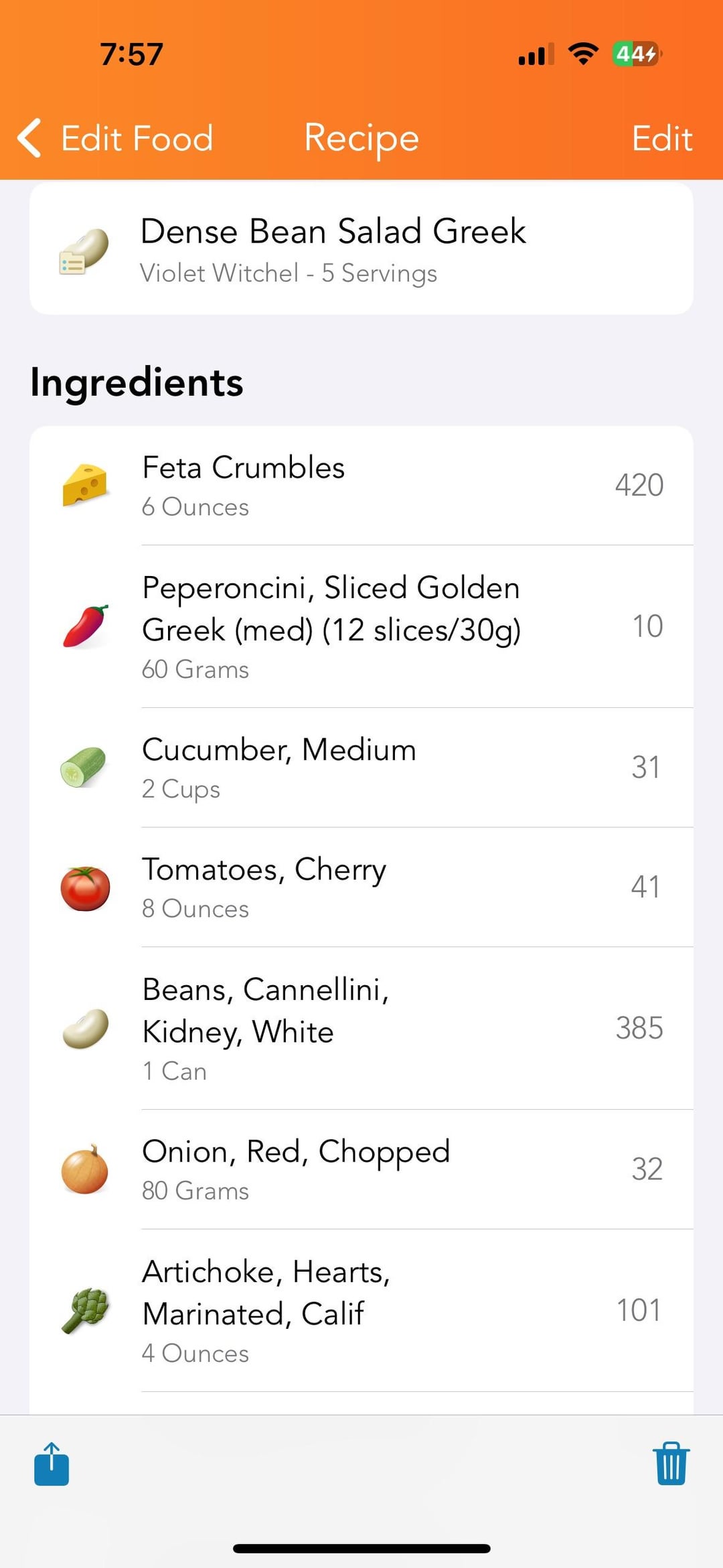Tap the back chevron arrow
The height and width of the screenshot is (1568, 723).
(29, 138)
